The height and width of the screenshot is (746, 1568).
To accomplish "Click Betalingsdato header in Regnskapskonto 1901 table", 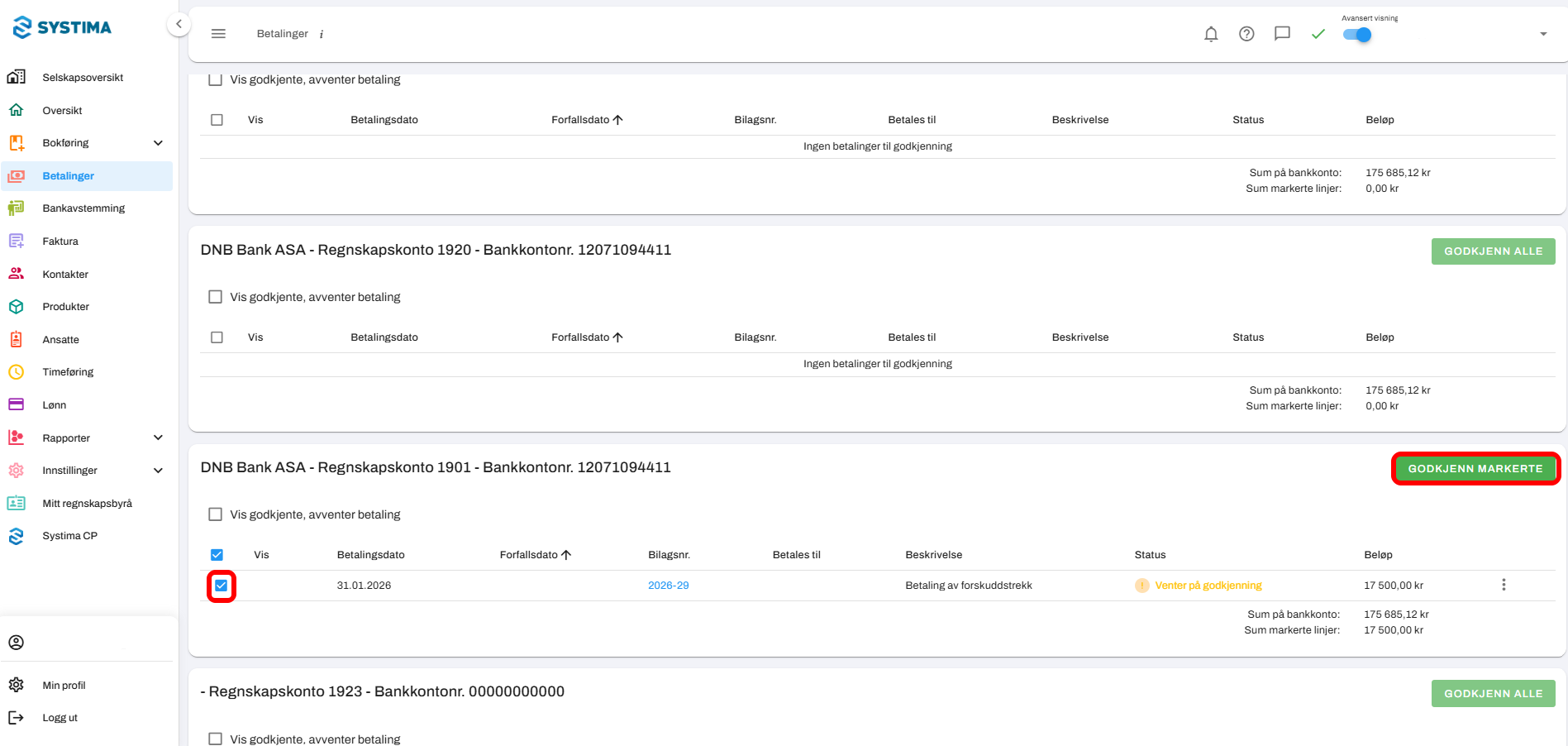I will click(x=370, y=555).
